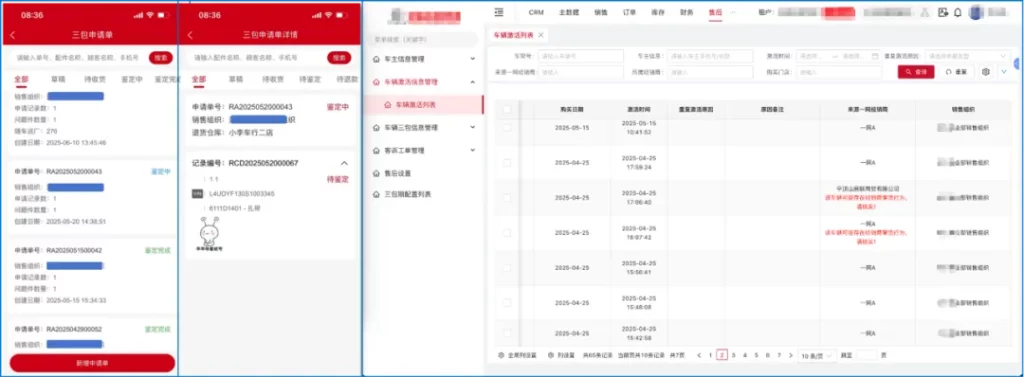
Task: Open 车辆激活列表 sidebar item
Action: click(x=424, y=105)
